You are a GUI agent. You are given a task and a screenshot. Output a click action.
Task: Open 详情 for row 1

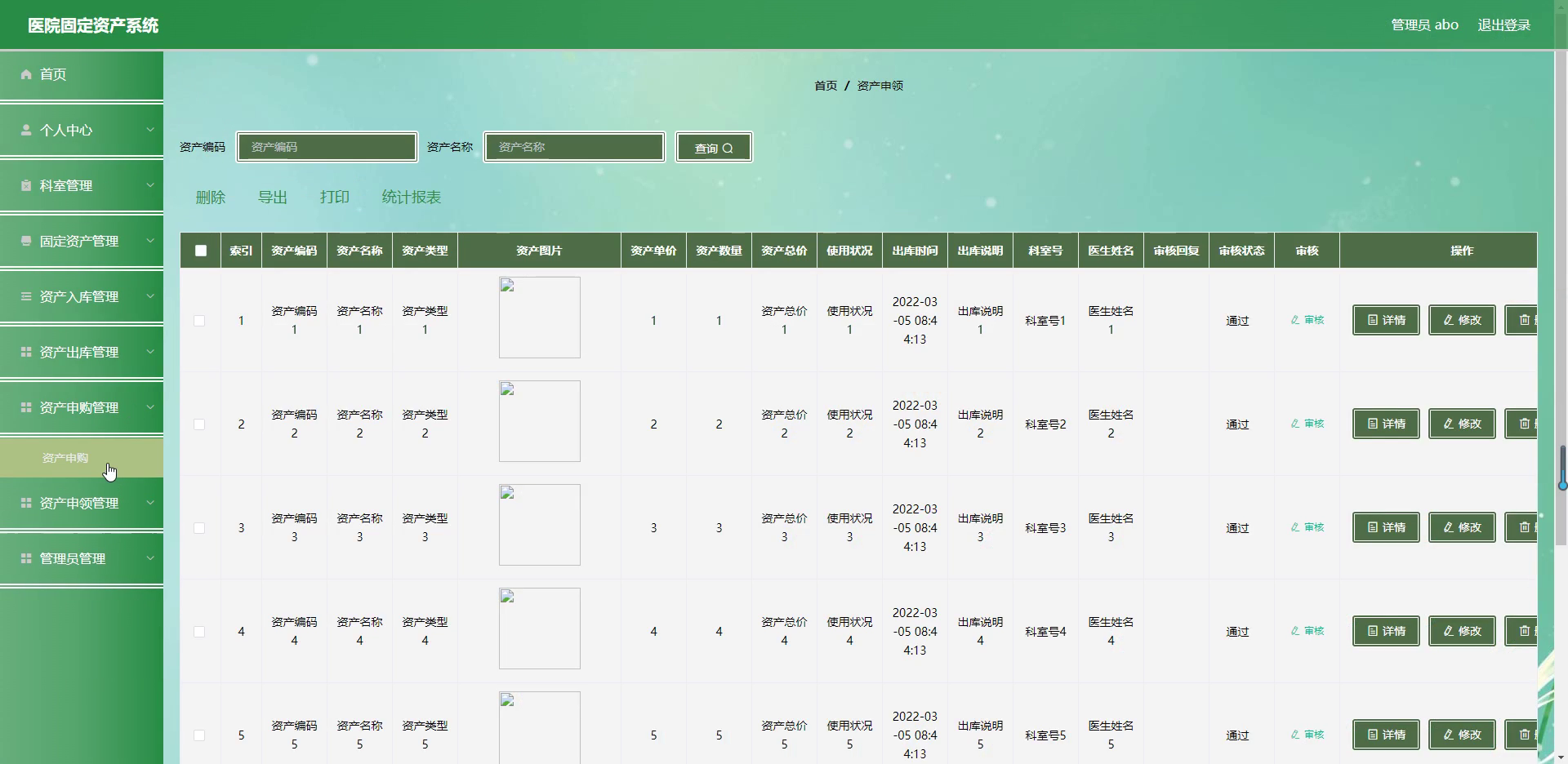(x=1386, y=320)
